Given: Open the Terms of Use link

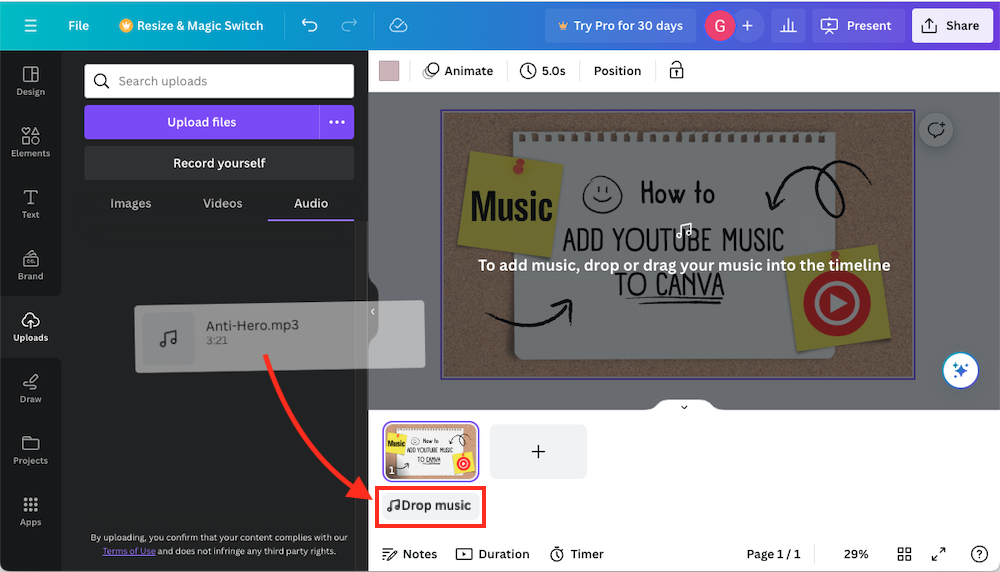Looking at the screenshot, I should (x=129, y=551).
